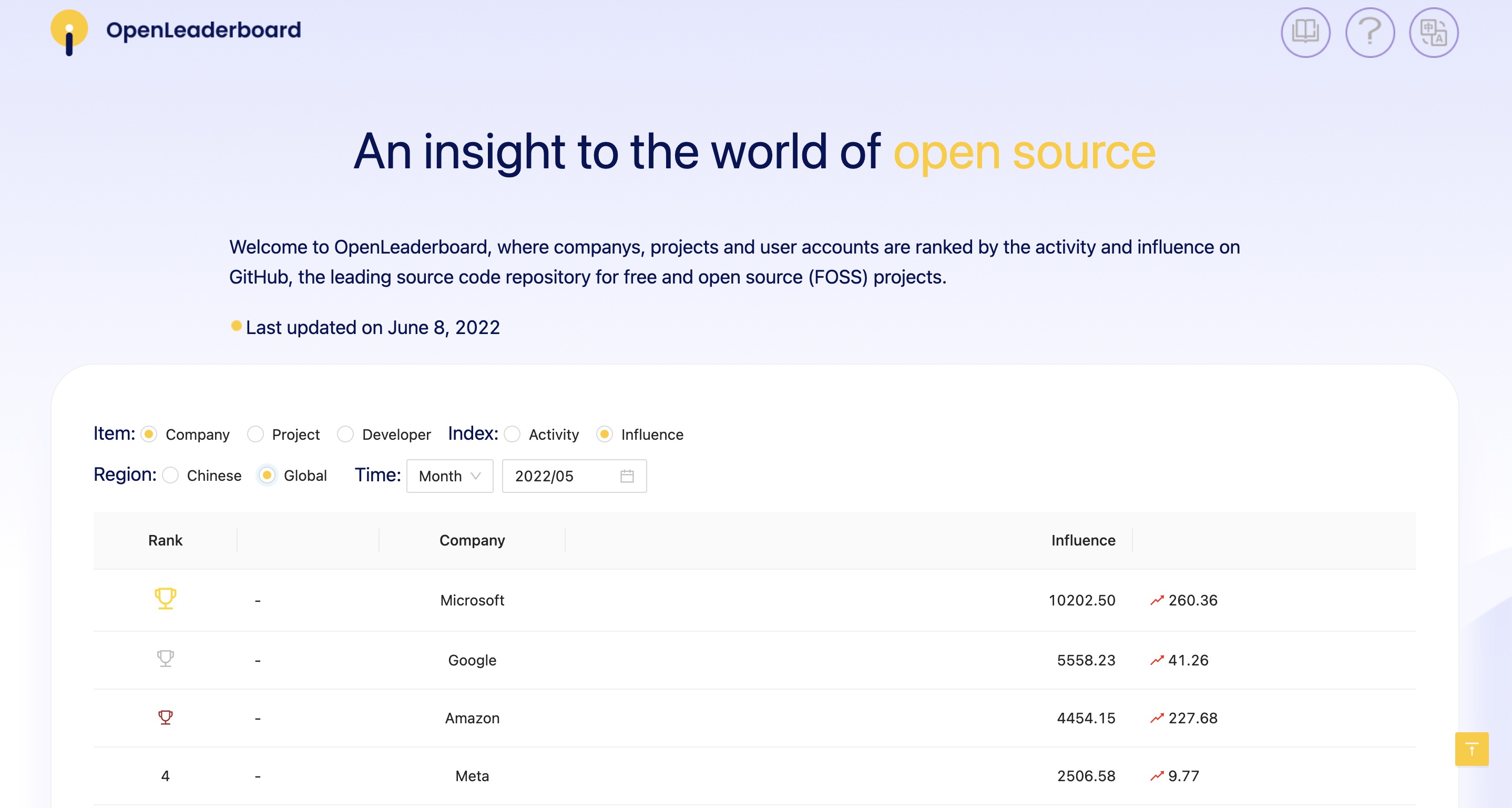Image resolution: width=1512 pixels, height=808 pixels.
Task: Choose the Activity index radio option
Action: coord(512,435)
